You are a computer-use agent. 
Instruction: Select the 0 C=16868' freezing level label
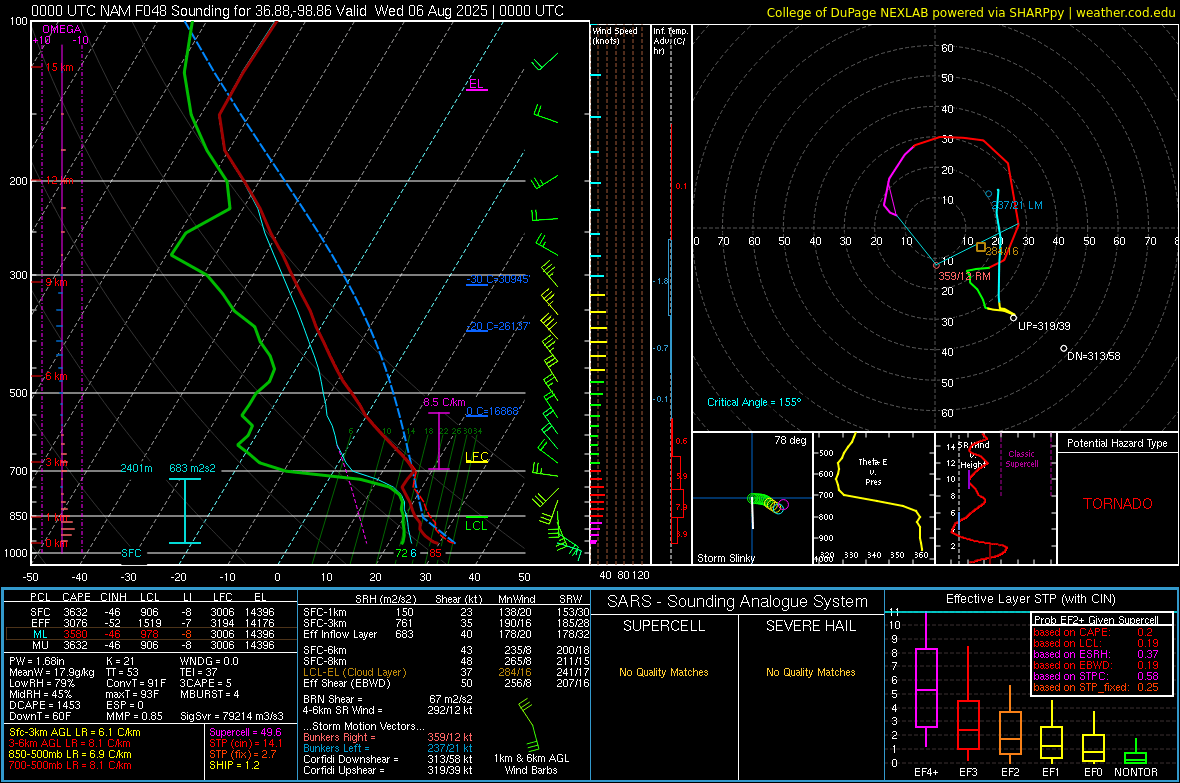pos(493,411)
